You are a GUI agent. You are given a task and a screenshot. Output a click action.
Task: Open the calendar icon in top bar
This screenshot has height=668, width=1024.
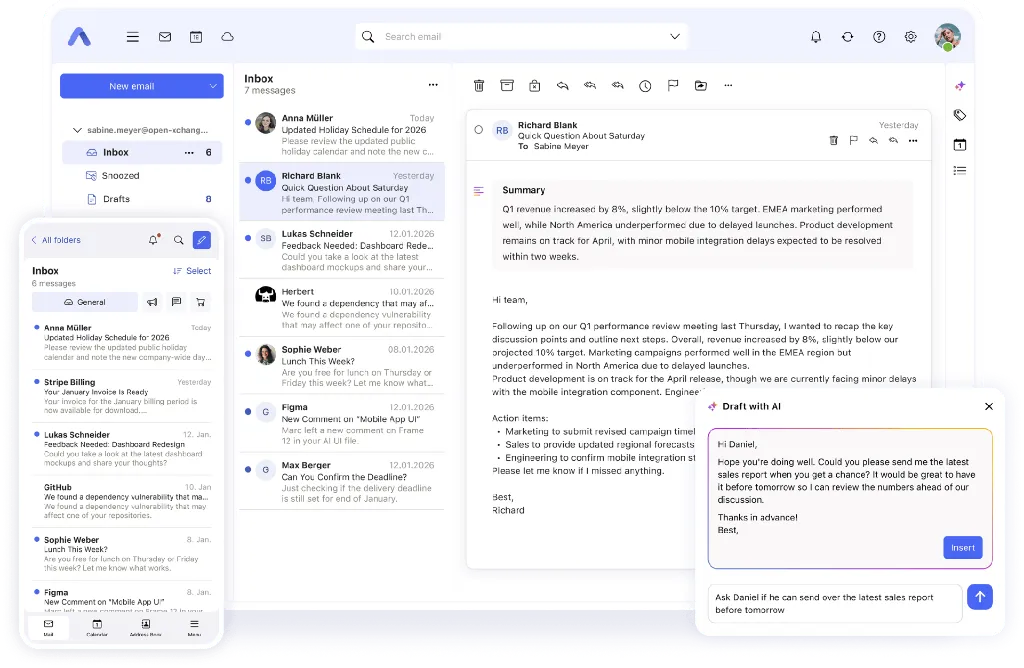(x=196, y=37)
